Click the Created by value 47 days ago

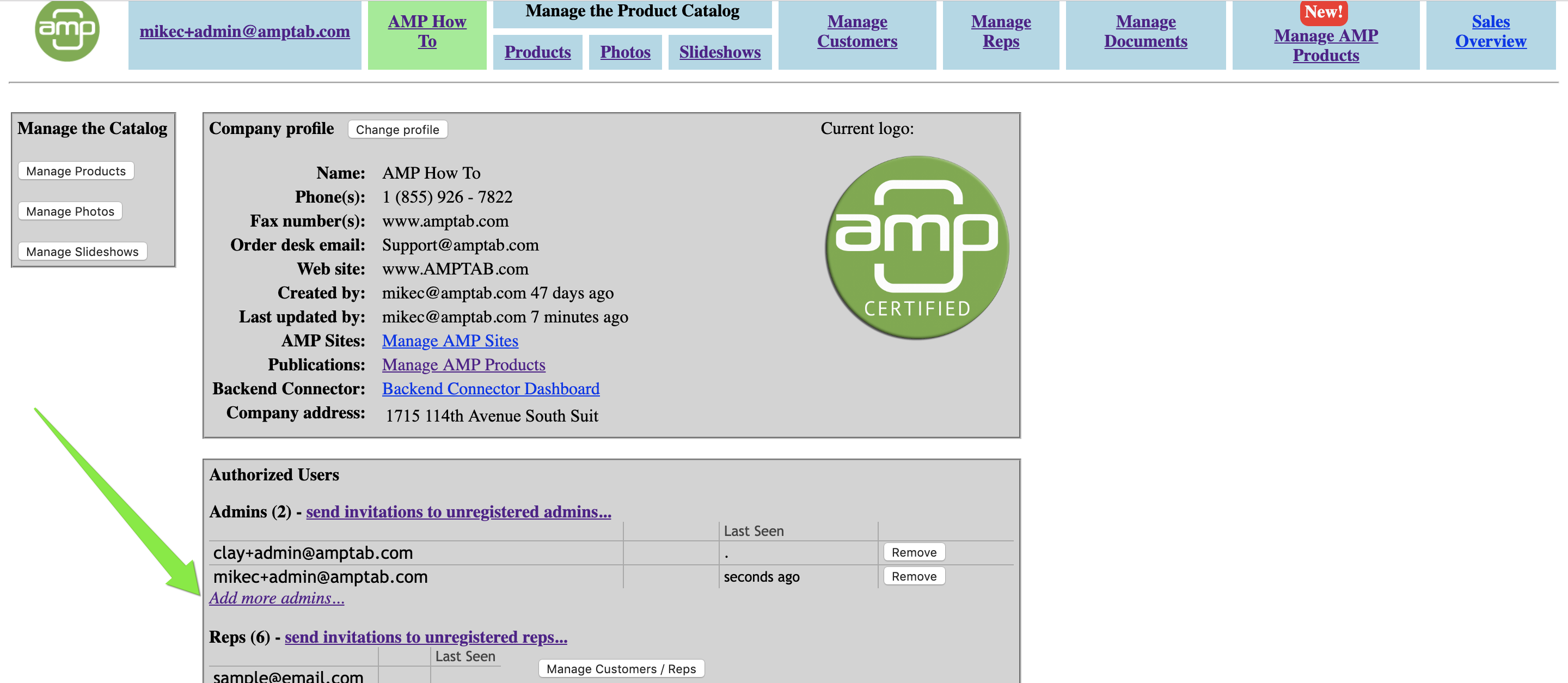point(497,293)
